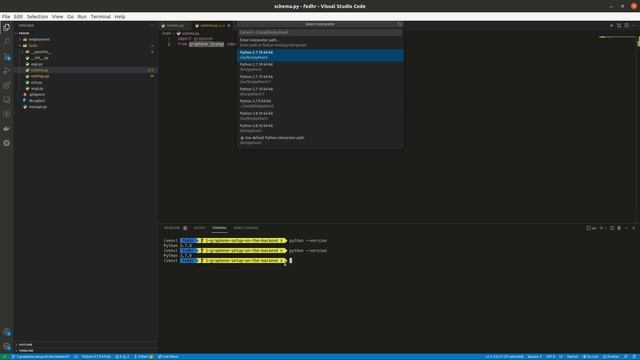Open Explorer panel More Actions ellipsis
Image resolution: width=640 pixels, height=360 pixels.
point(152,25)
